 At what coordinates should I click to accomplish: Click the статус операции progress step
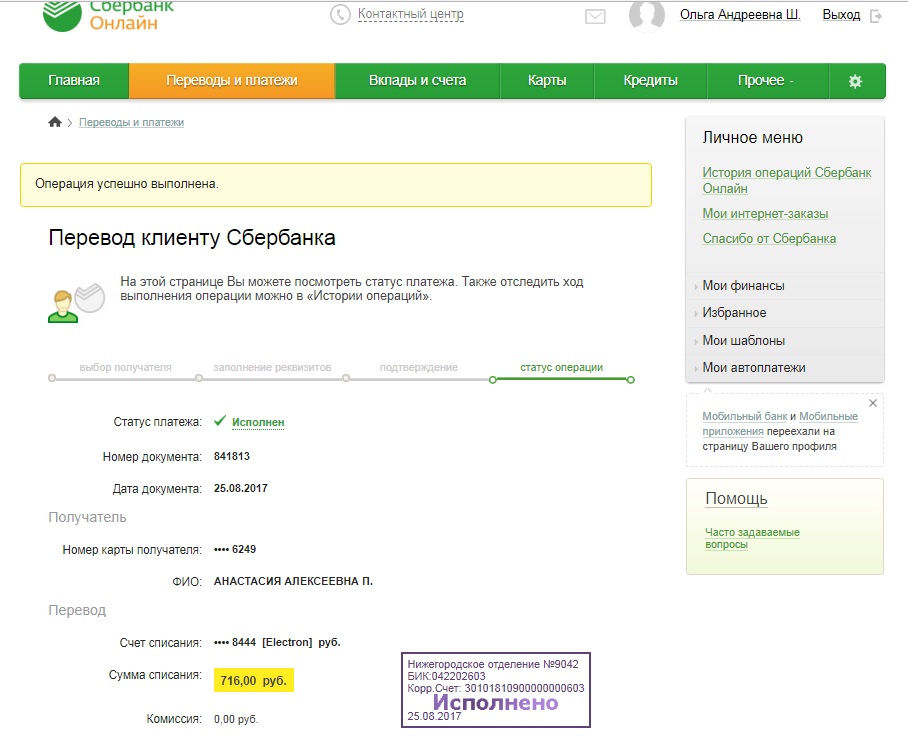pos(561,368)
